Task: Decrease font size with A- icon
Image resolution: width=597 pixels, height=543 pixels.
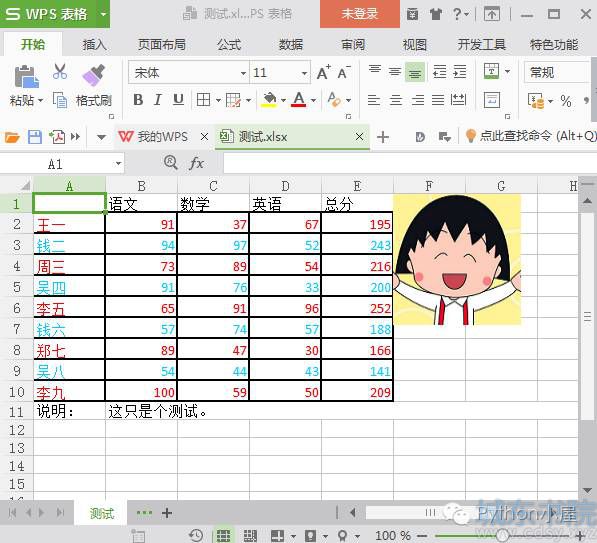Action: click(x=344, y=72)
